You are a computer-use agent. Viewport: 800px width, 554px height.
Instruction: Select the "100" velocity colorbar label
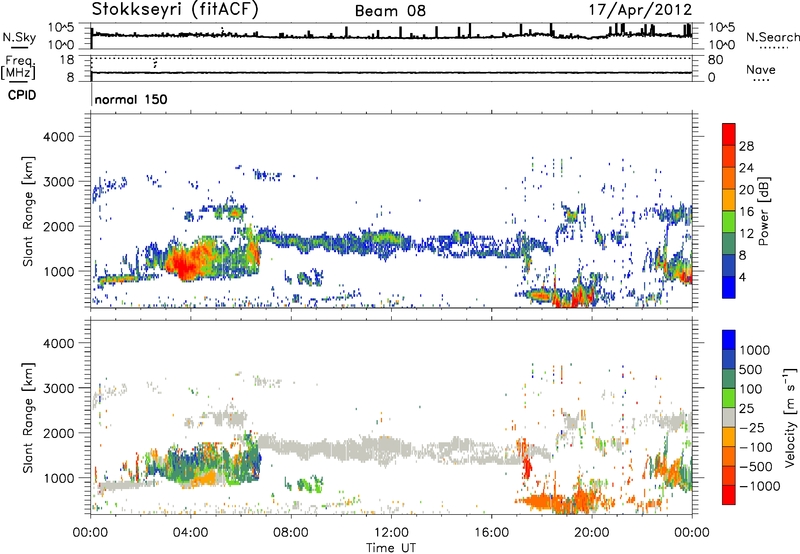[x=751, y=389]
